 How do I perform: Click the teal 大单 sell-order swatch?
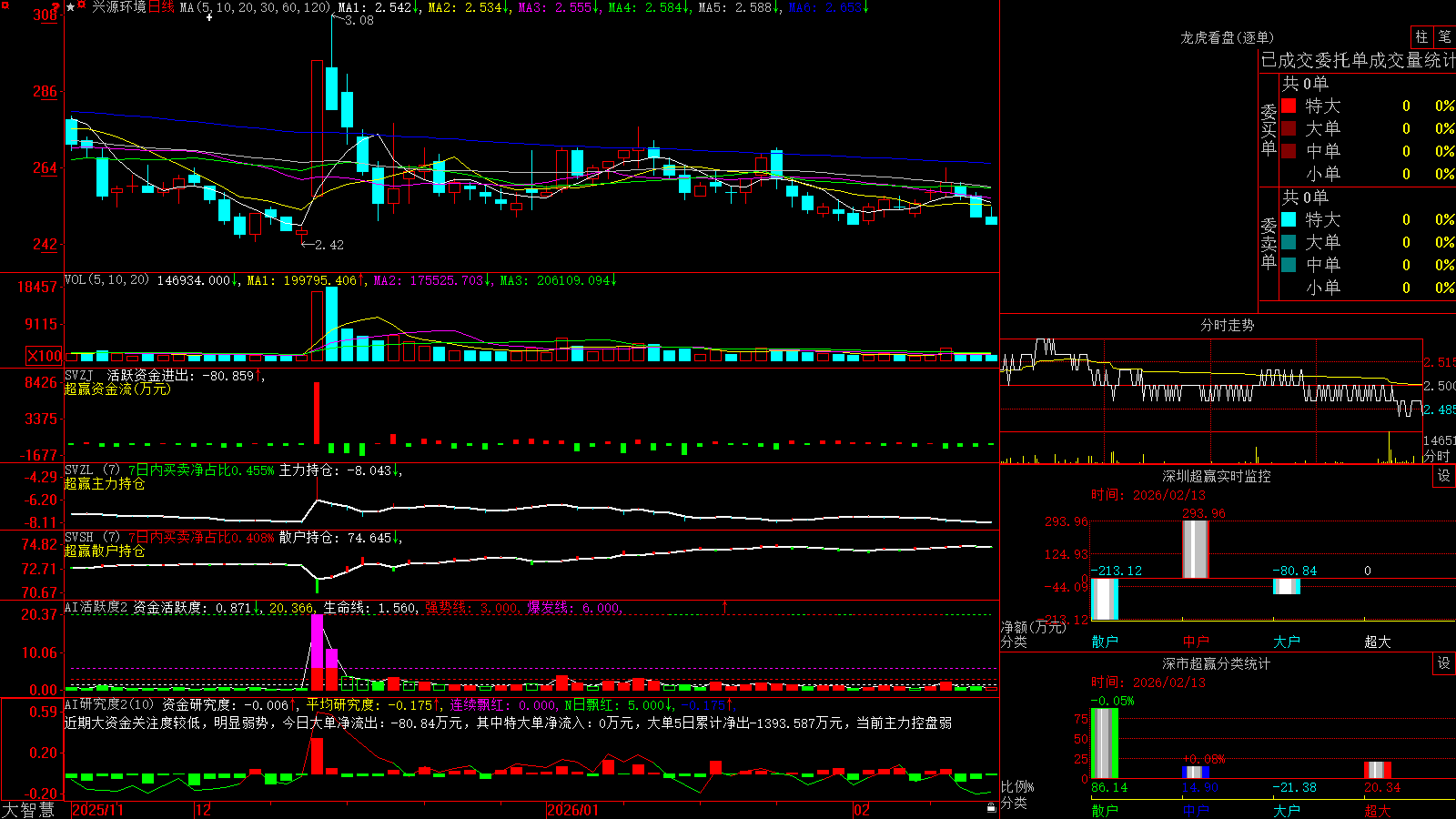(1289, 242)
